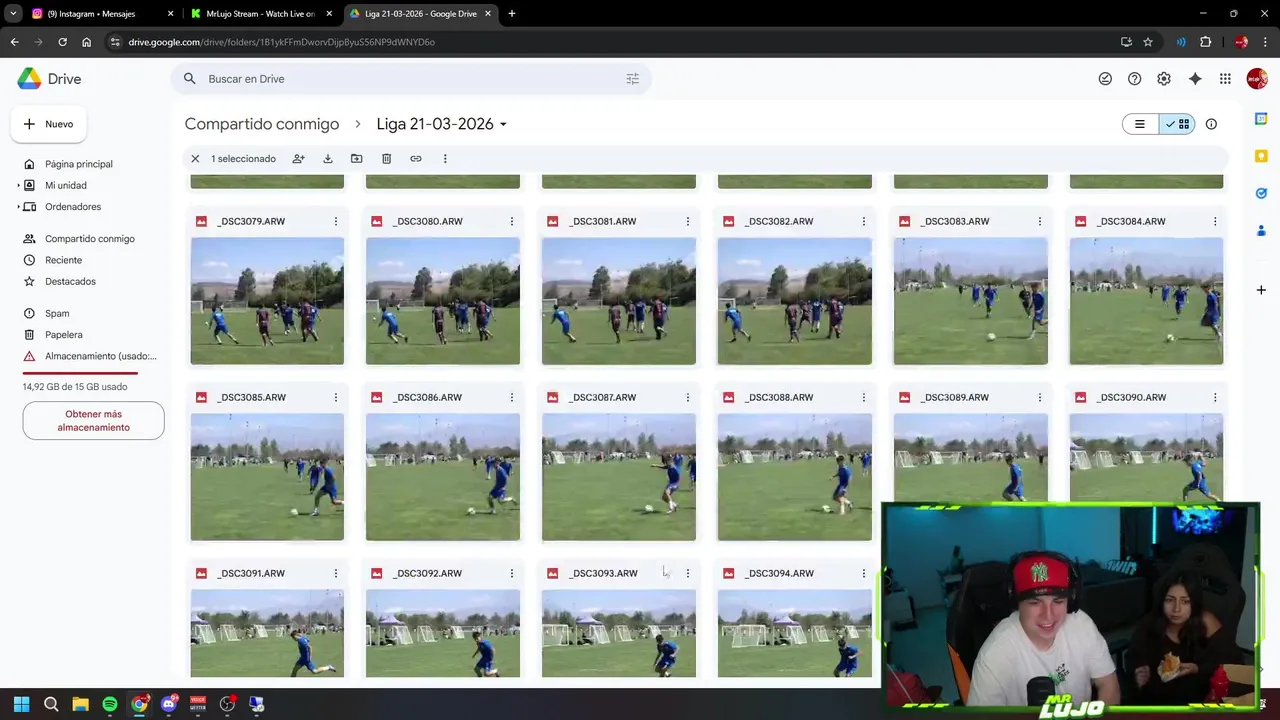Open Mi unidad in sidebar
Screen dimensions: 1280x720
coord(66,185)
